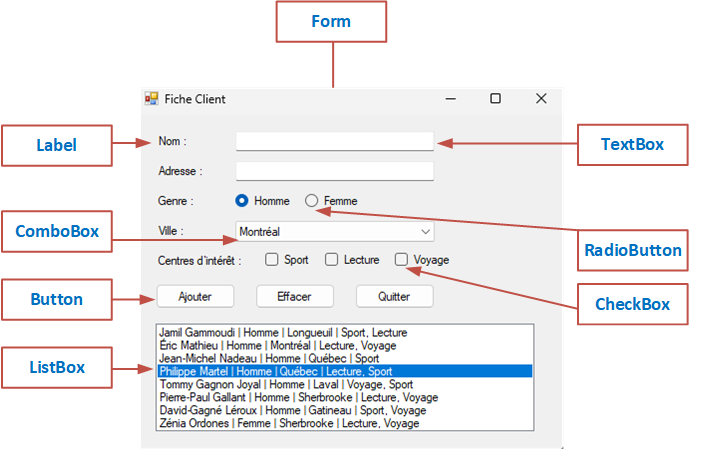Maximize the Fiche Client window
Screen dimensions: 702x460
pos(495,99)
